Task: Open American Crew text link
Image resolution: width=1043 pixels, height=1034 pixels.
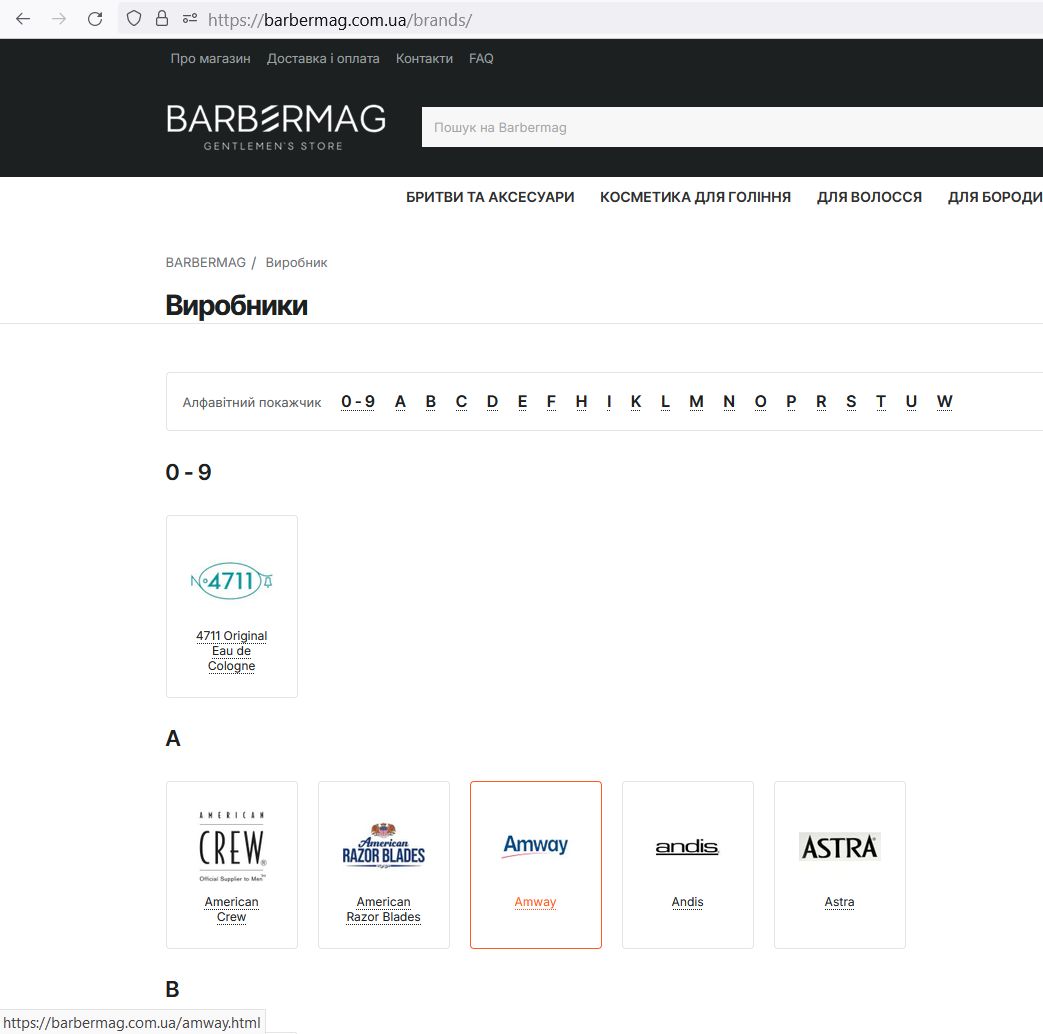Action: 231,909
